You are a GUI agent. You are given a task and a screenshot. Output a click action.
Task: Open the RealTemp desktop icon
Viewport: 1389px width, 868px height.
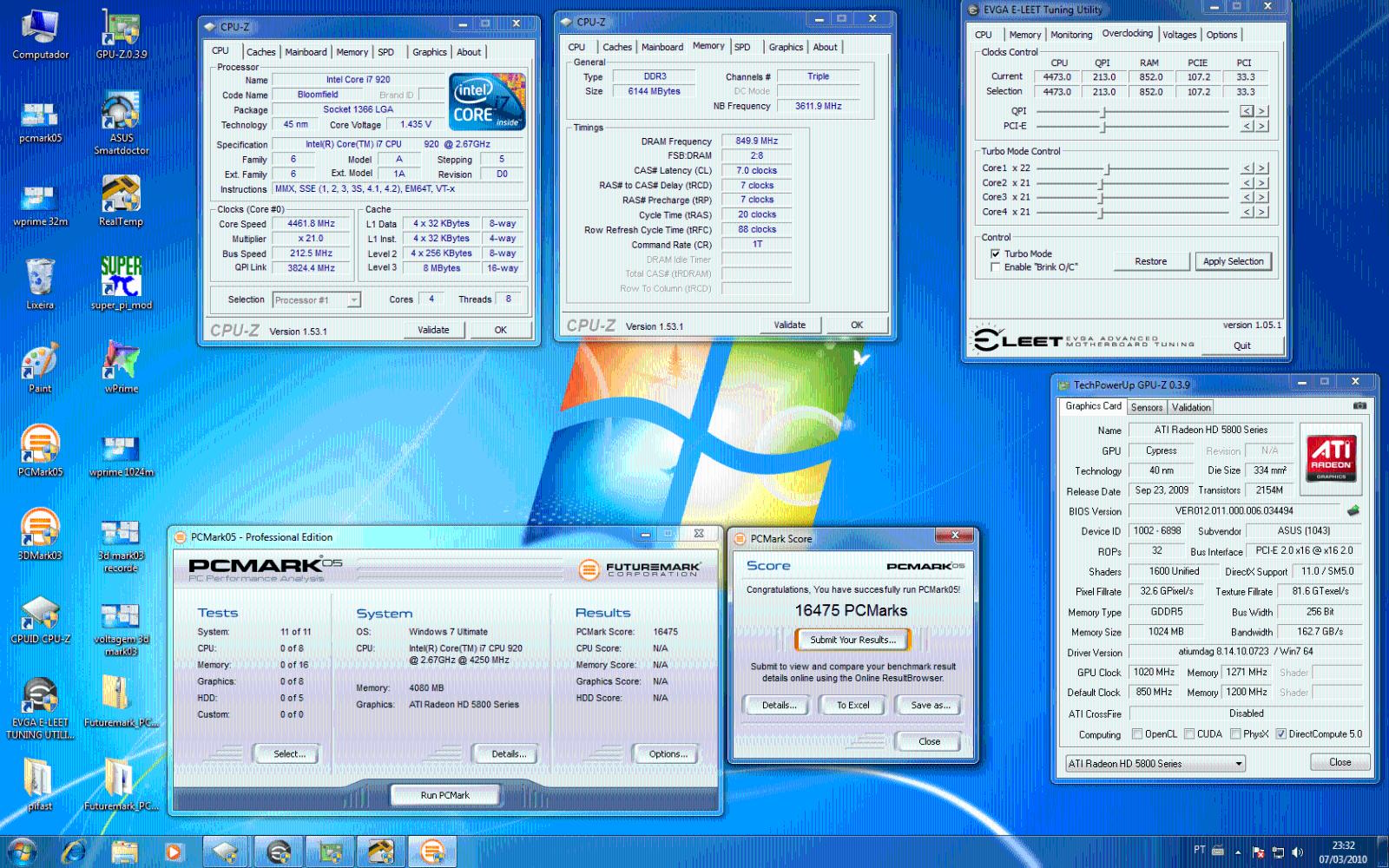click(121, 201)
